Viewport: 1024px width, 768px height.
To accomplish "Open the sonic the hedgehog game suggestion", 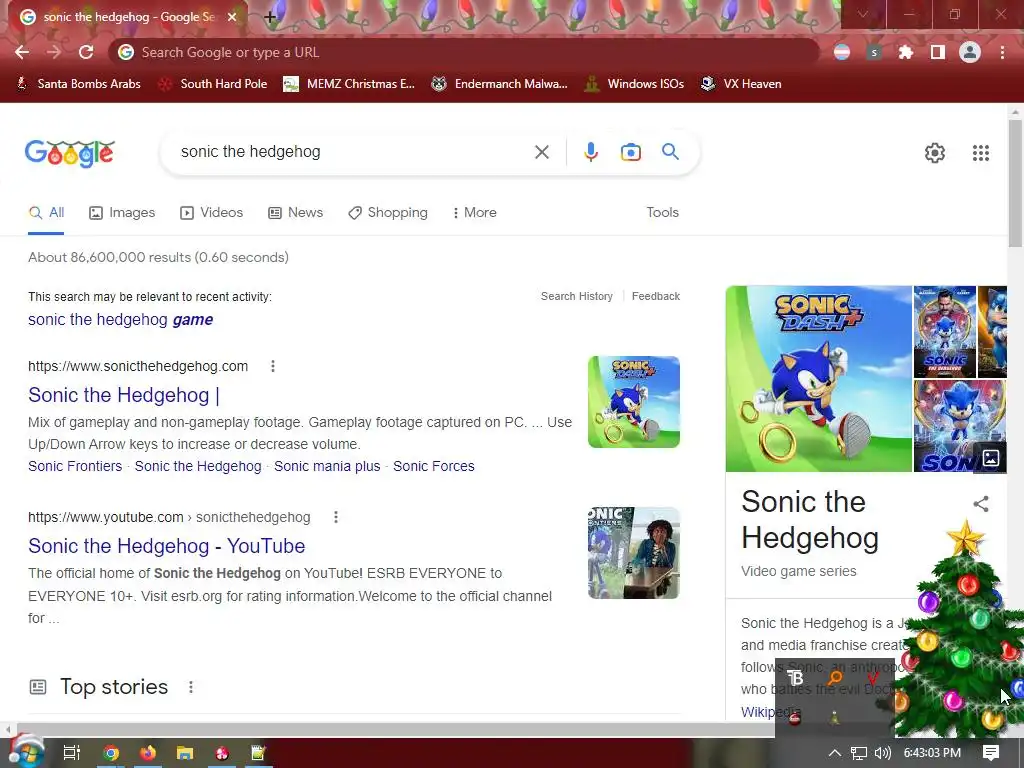I will click(x=120, y=319).
